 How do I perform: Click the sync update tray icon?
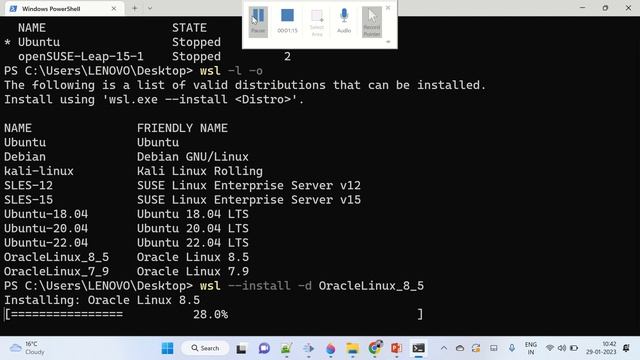pos(476,348)
